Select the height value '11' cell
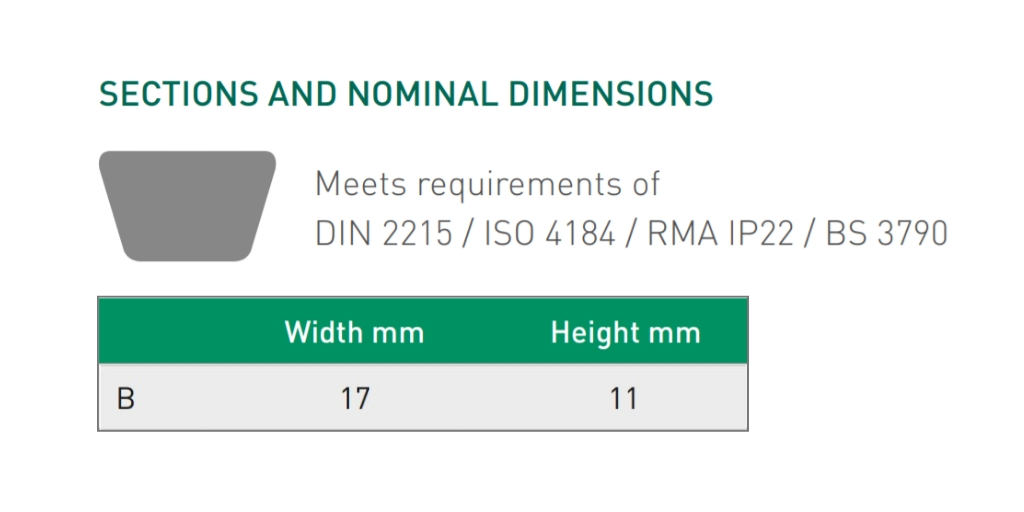 click(624, 398)
